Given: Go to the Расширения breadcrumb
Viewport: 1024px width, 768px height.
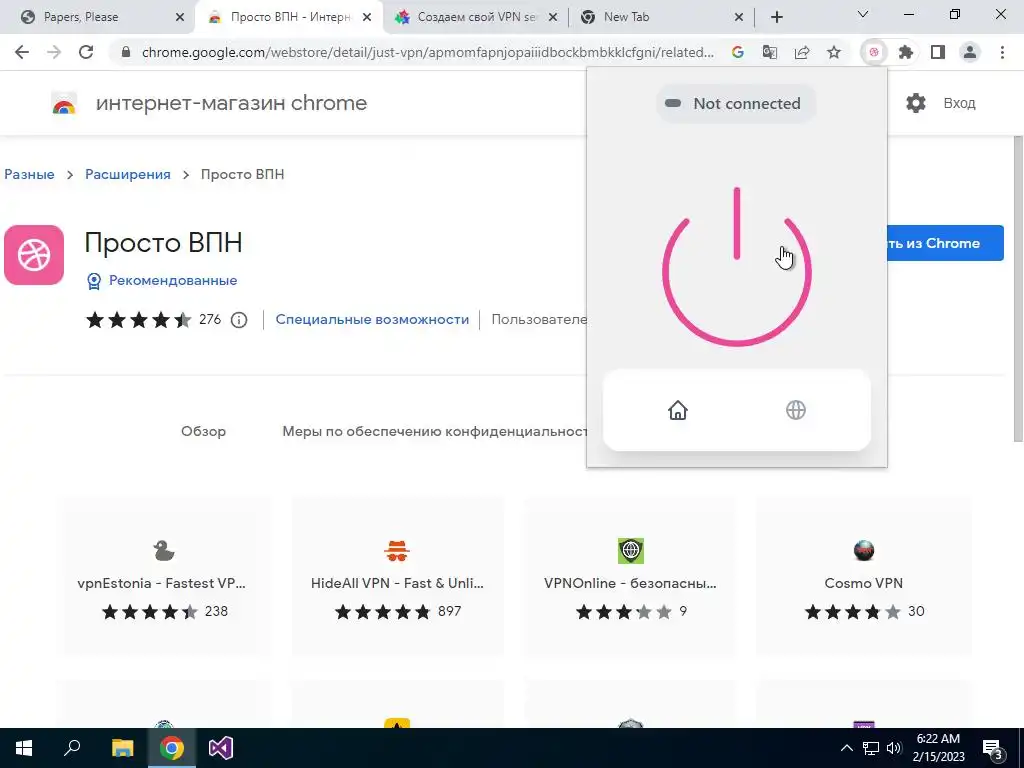Looking at the screenshot, I should (x=128, y=174).
